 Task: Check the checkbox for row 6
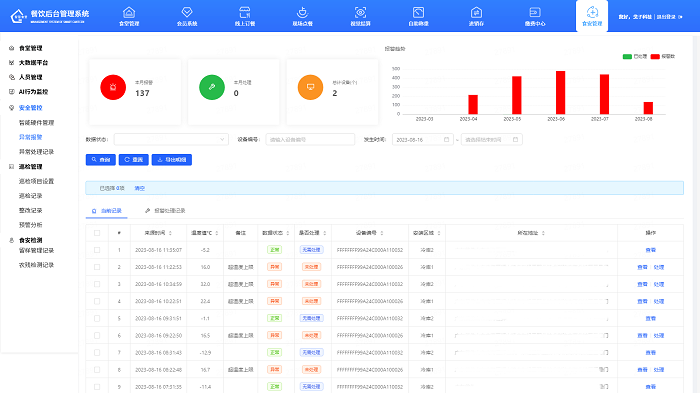97,335
